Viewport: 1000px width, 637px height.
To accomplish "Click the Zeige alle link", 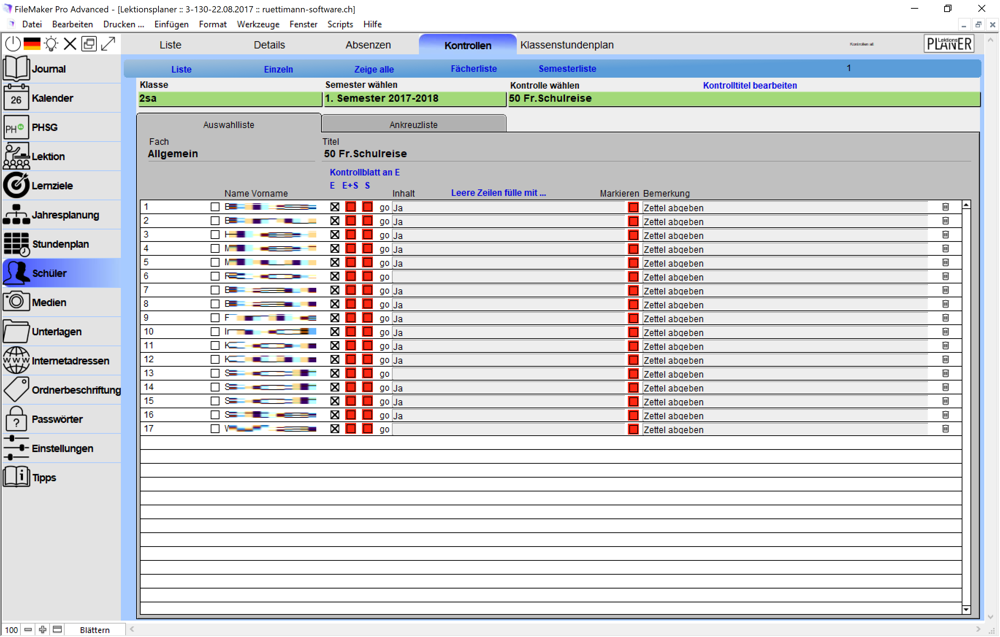I will tap(374, 69).
